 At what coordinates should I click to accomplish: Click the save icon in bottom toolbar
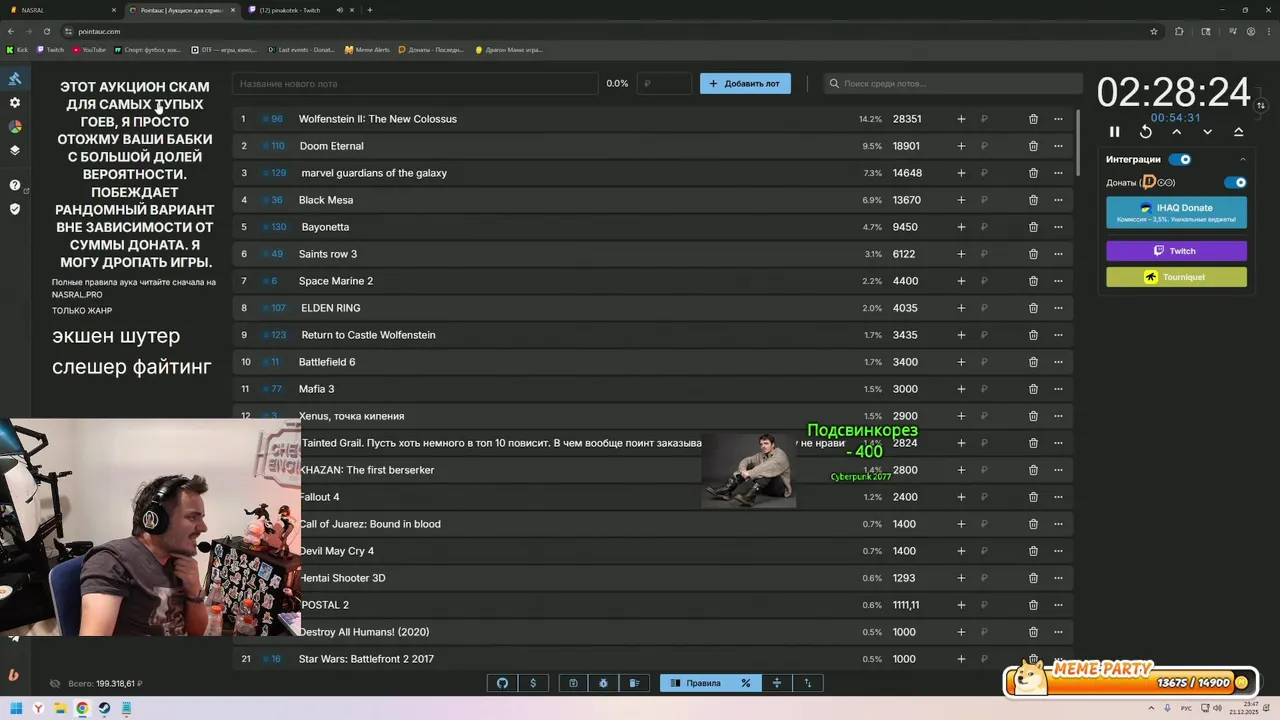tap(573, 683)
